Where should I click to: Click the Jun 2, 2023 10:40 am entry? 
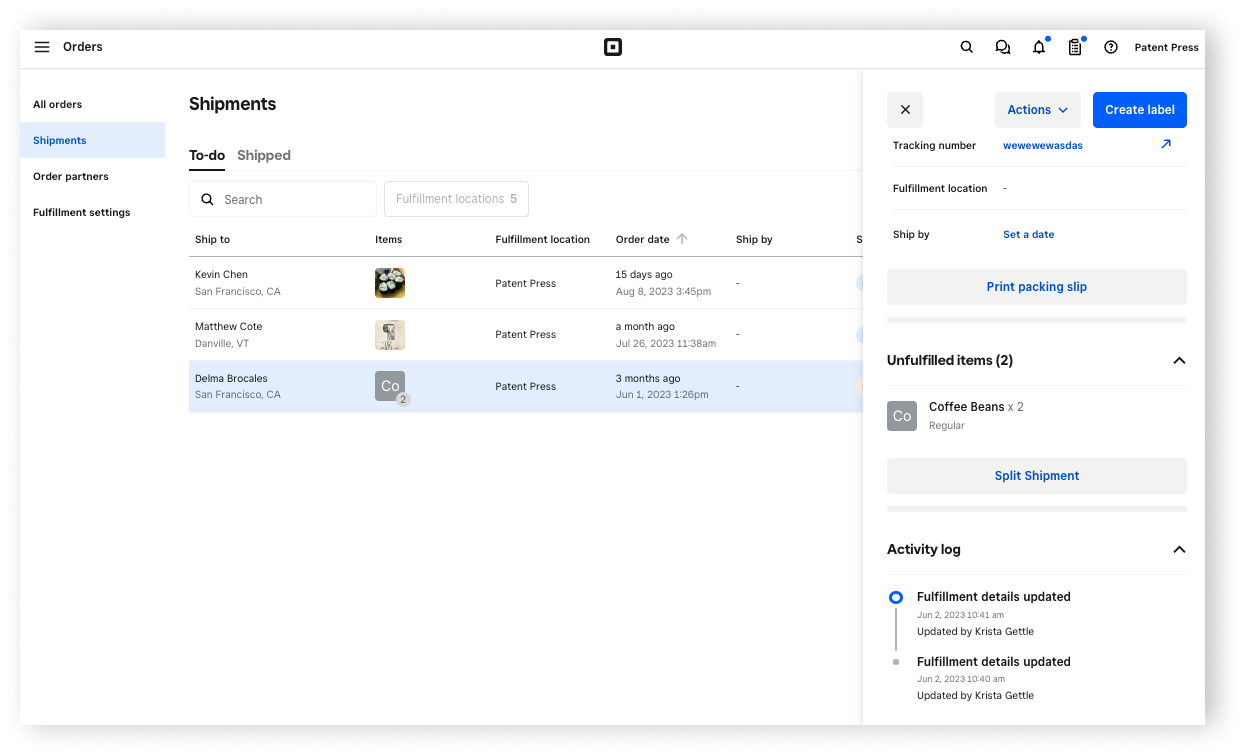[x=960, y=679]
